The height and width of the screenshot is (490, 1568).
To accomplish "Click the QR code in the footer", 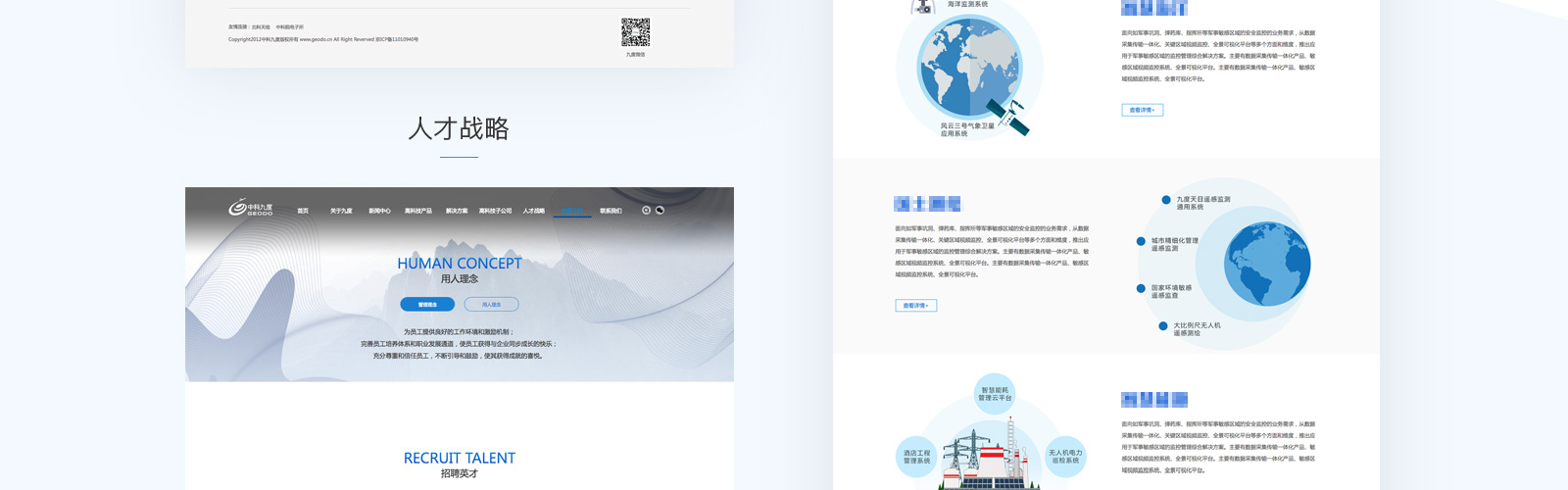I will [635, 32].
